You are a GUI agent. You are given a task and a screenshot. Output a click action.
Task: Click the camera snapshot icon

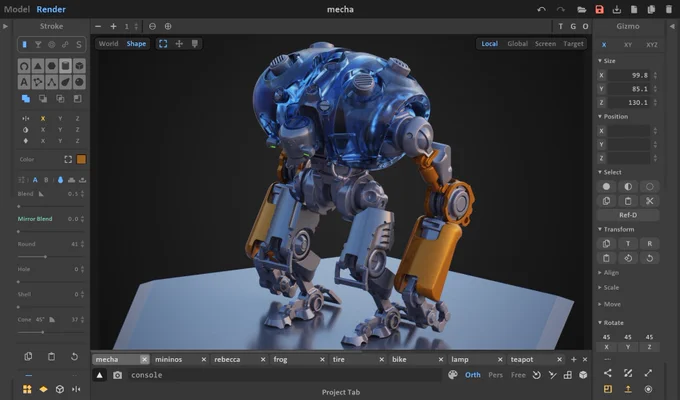pos(118,375)
